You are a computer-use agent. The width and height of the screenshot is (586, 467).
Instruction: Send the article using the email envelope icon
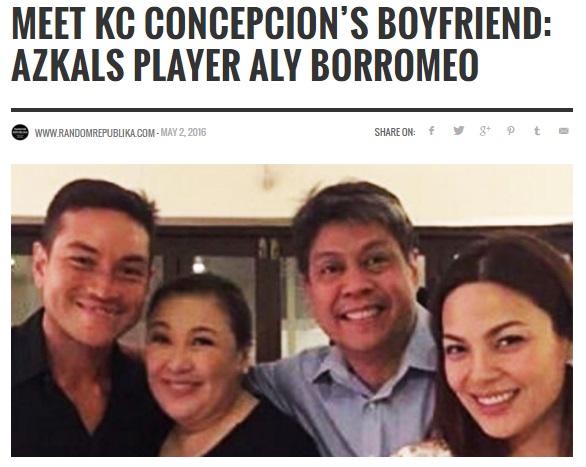[564, 131]
